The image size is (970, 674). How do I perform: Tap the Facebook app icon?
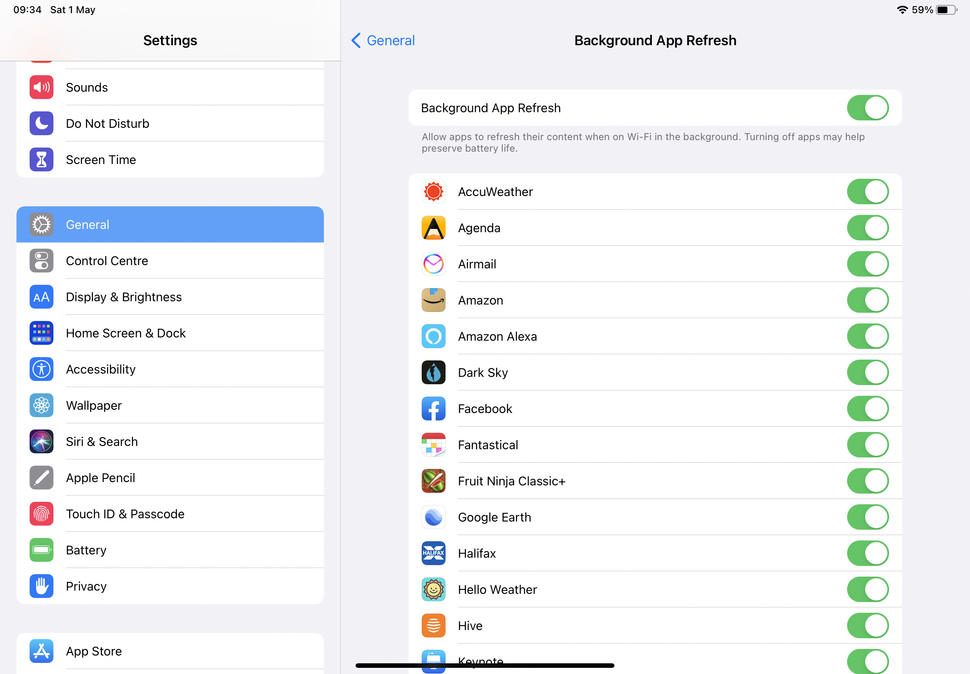point(433,408)
